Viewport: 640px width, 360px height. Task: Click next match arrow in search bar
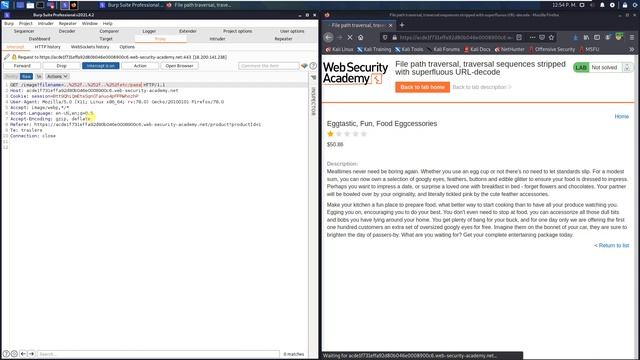(x=31, y=354)
